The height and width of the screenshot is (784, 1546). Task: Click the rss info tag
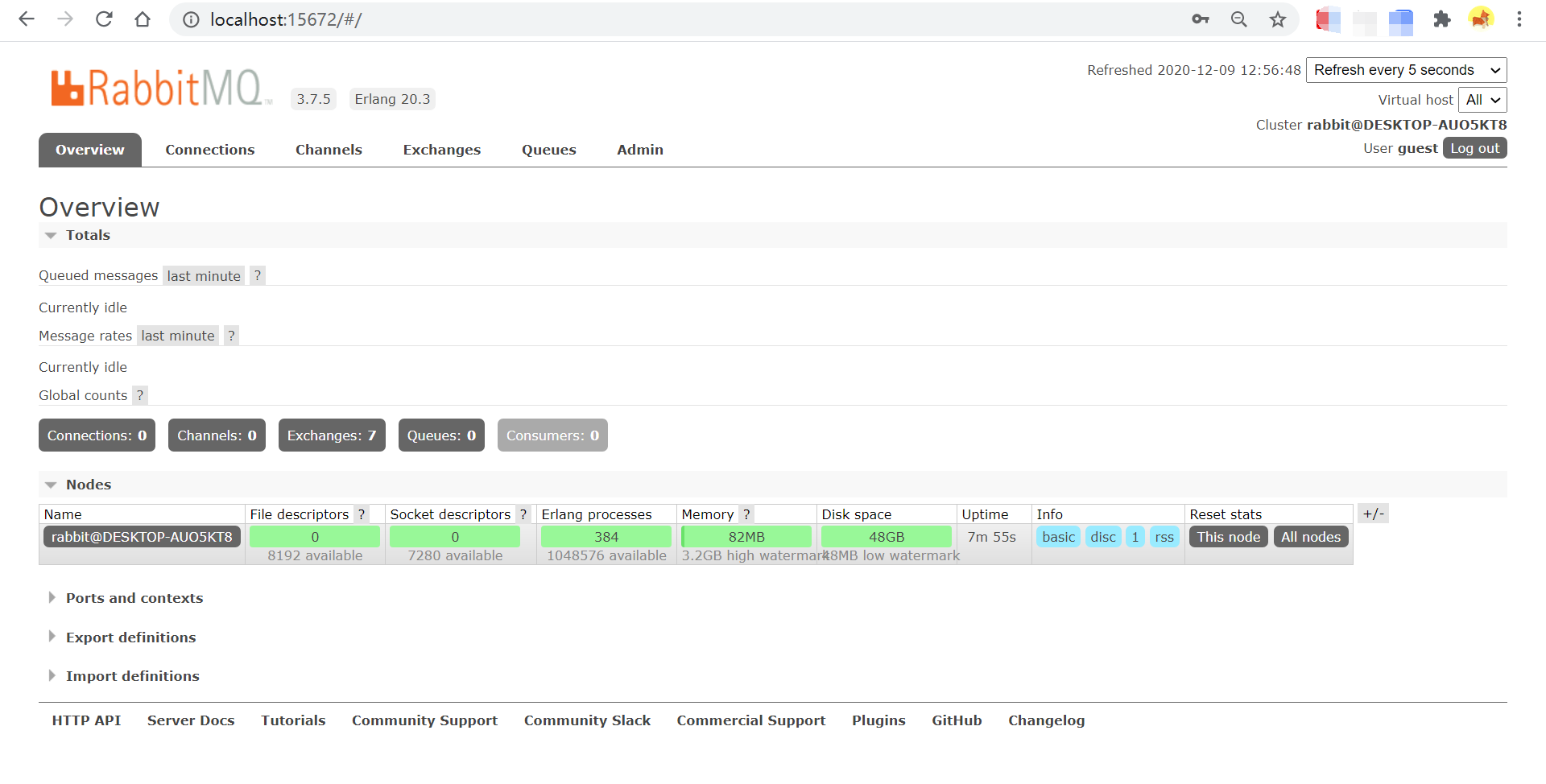(1164, 537)
